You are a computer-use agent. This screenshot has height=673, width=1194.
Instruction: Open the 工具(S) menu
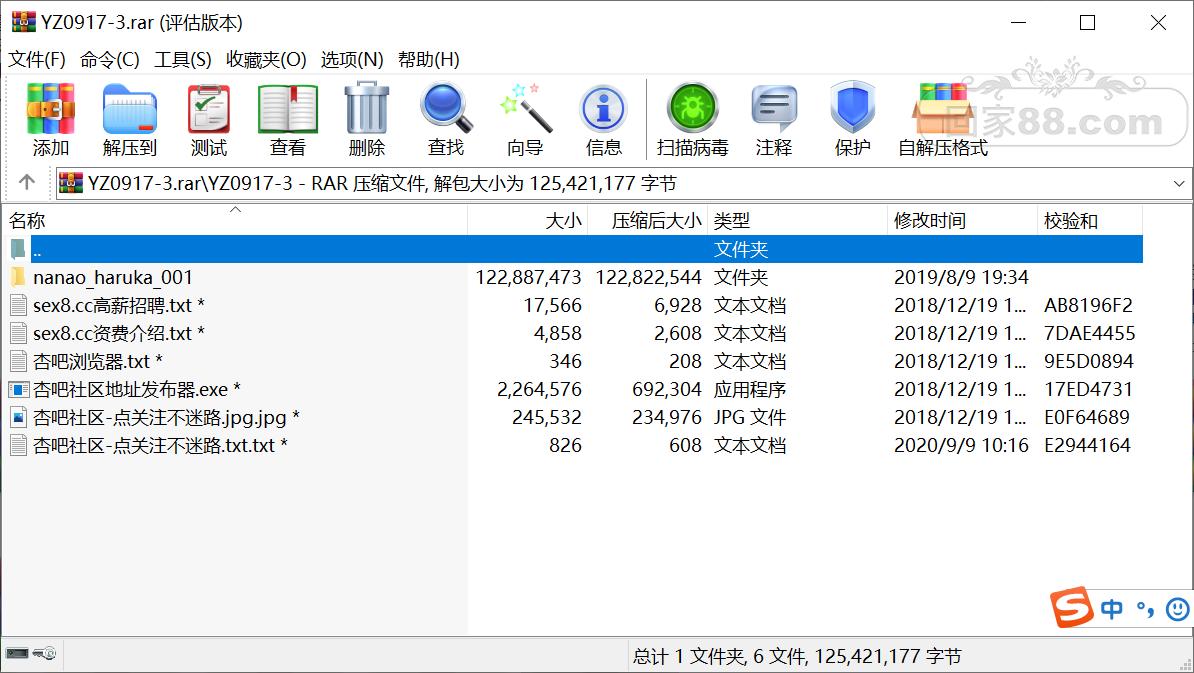click(x=183, y=59)
